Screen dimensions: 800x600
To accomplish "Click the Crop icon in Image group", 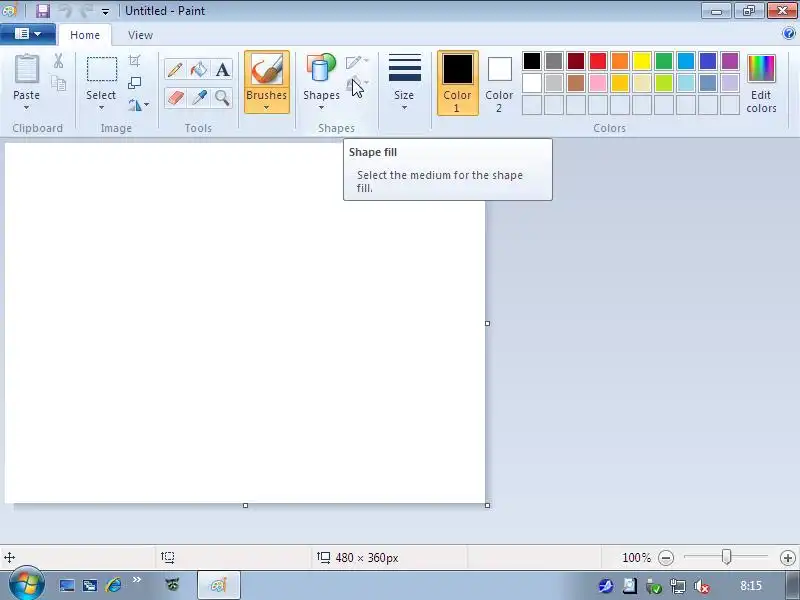I will pos(134,61).
